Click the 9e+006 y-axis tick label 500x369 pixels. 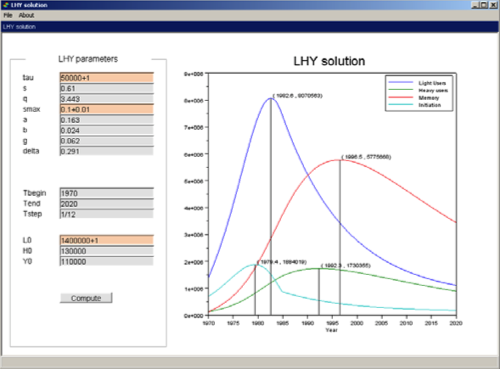pos(194,74)
